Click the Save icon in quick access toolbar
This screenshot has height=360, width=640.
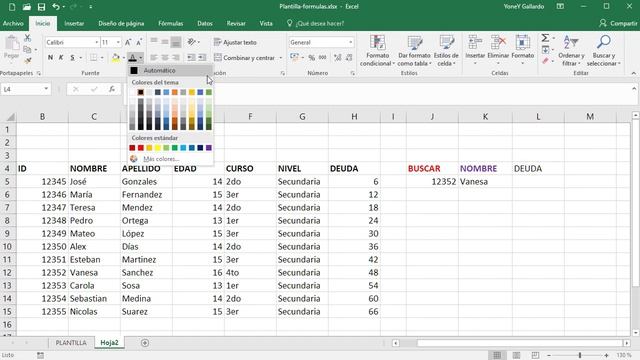coord(41,7)
